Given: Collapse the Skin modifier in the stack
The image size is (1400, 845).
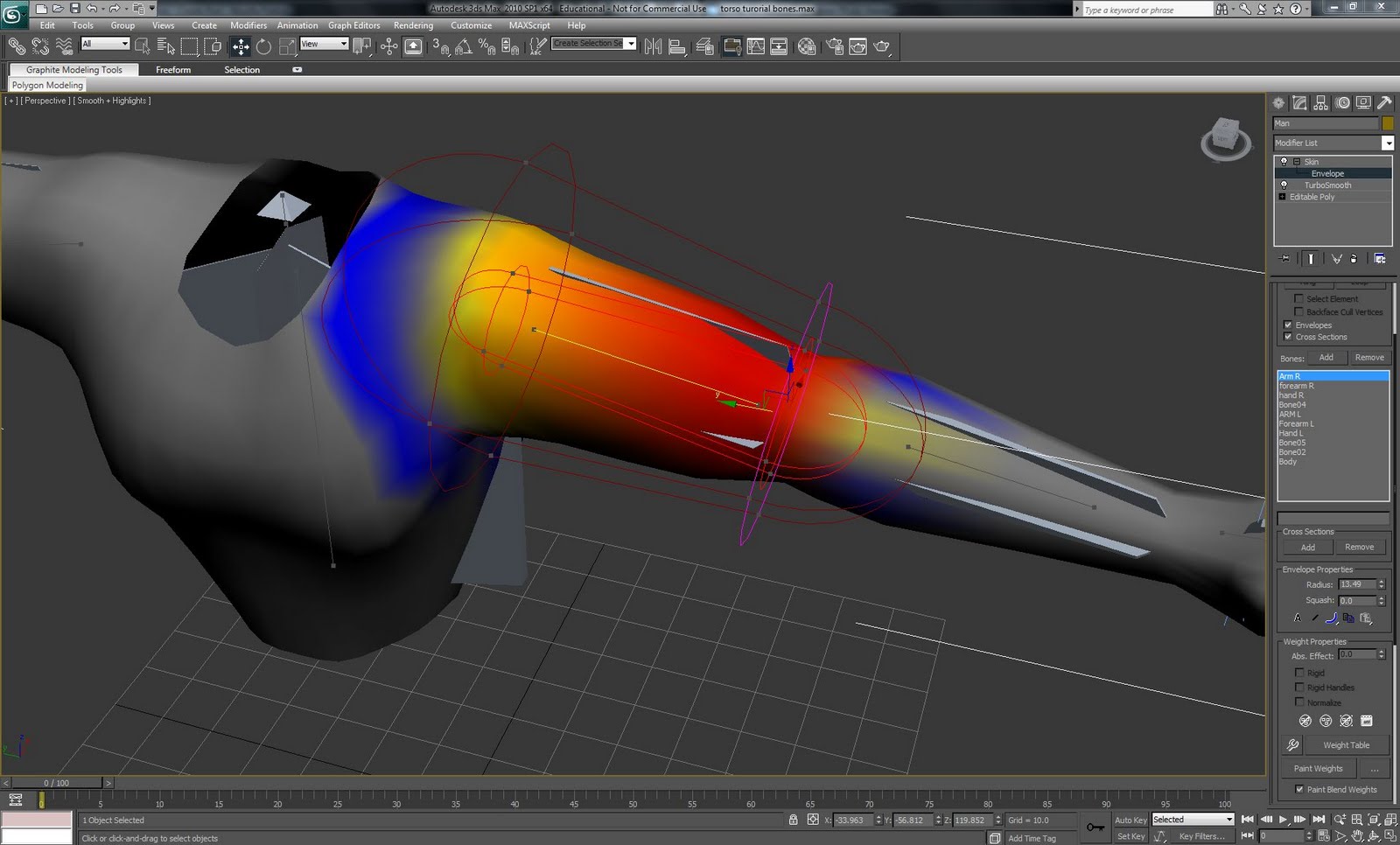Looking at the screenshot, I should [x=1296, y=161].
